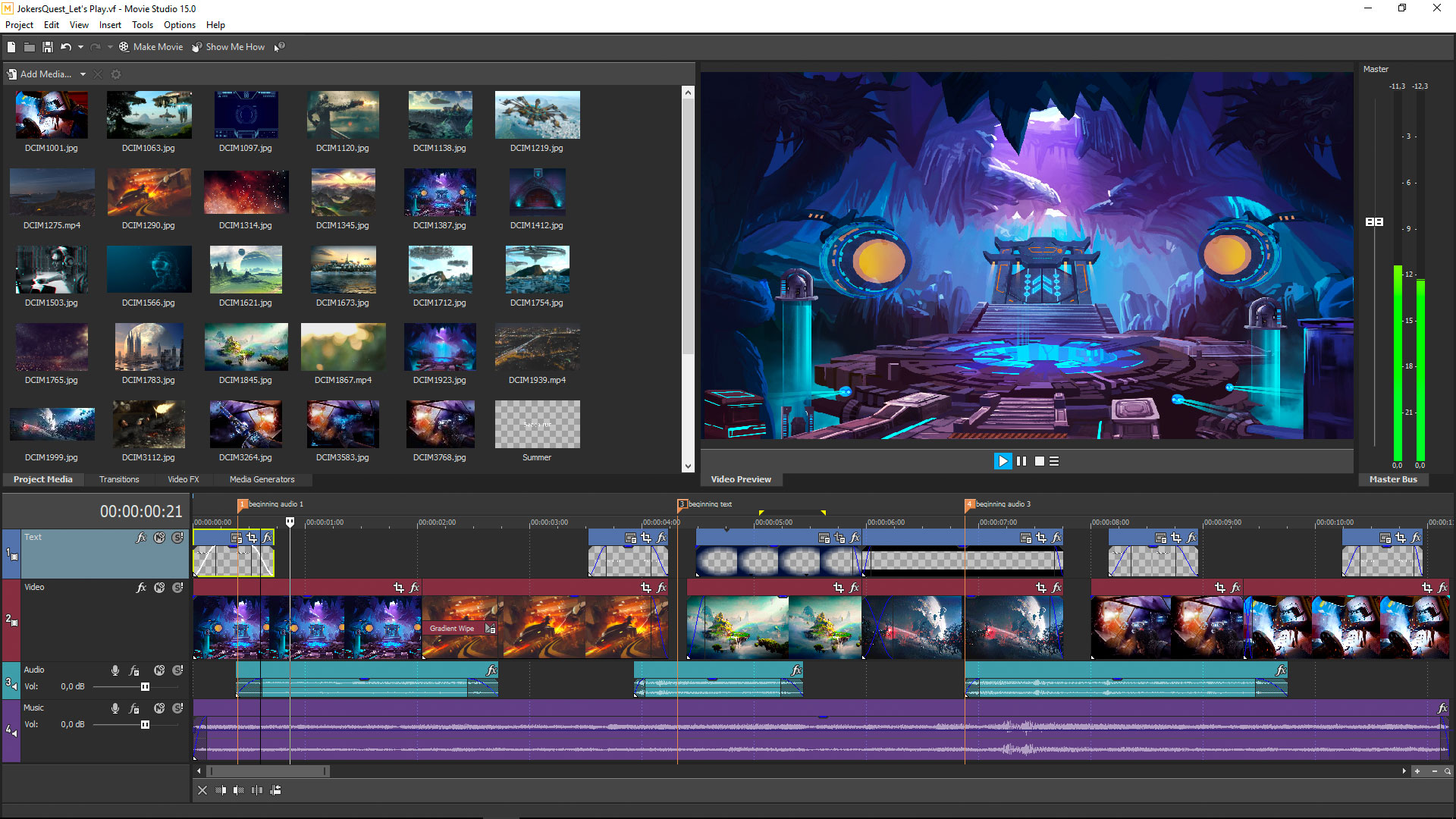Switch to the Transitions tab
This screenshot has height=819, width=1456.
119,479
